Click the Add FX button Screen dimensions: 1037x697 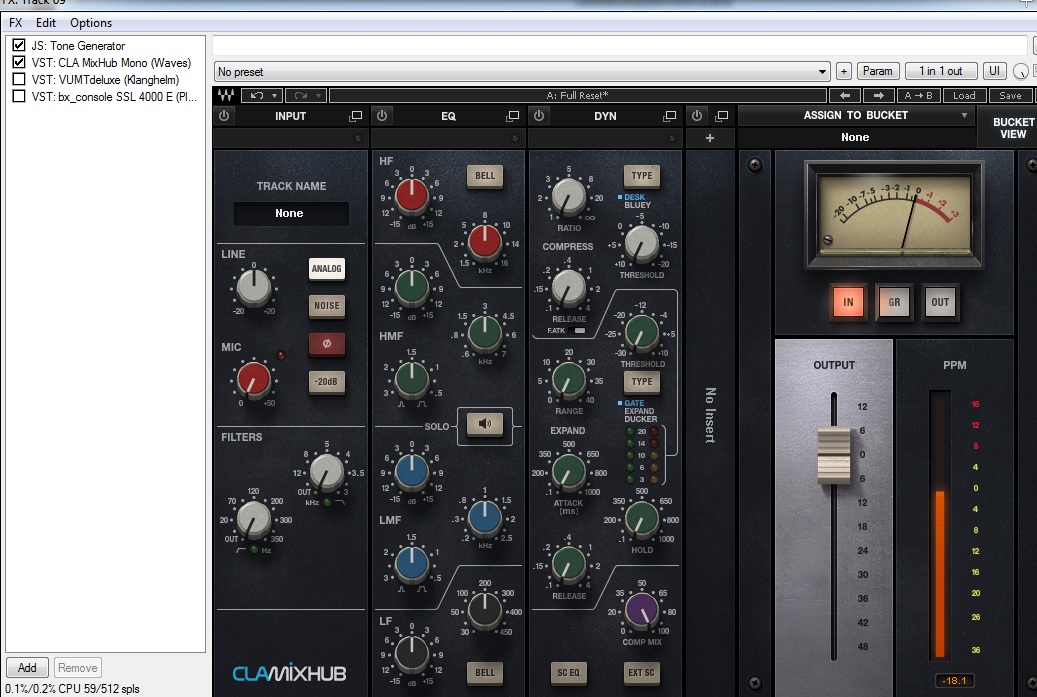point(27,668)
